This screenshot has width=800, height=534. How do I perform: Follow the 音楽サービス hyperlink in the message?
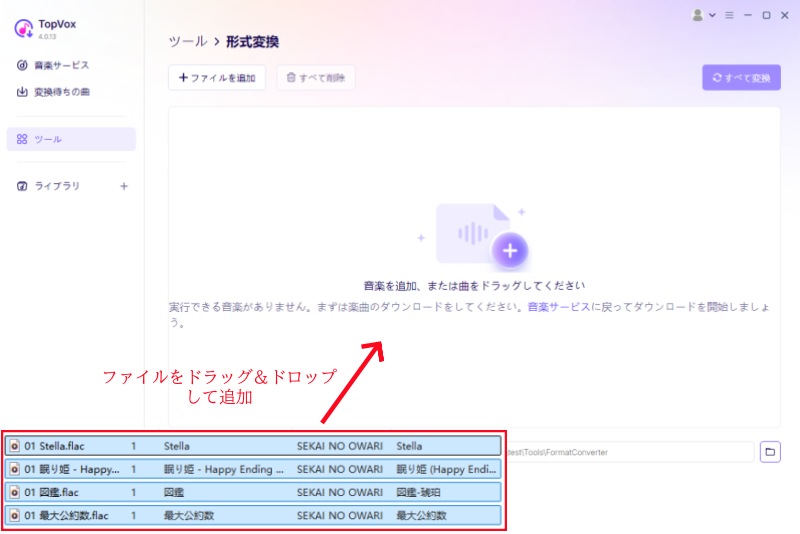[x=559, y=307]
